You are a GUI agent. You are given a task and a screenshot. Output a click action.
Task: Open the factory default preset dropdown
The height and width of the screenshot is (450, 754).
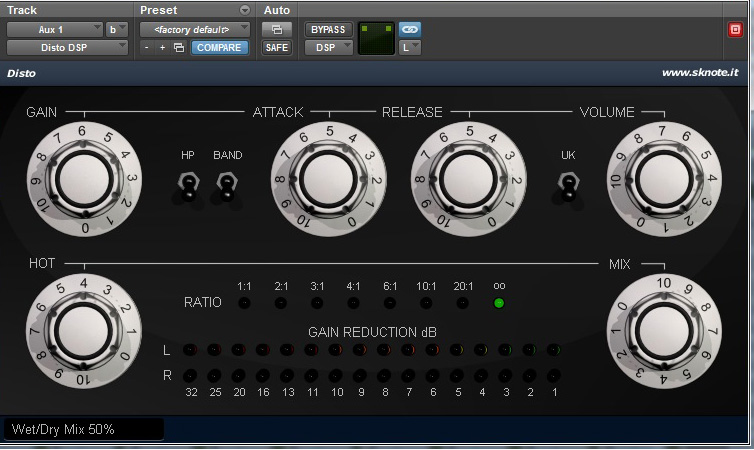point(194,29)
